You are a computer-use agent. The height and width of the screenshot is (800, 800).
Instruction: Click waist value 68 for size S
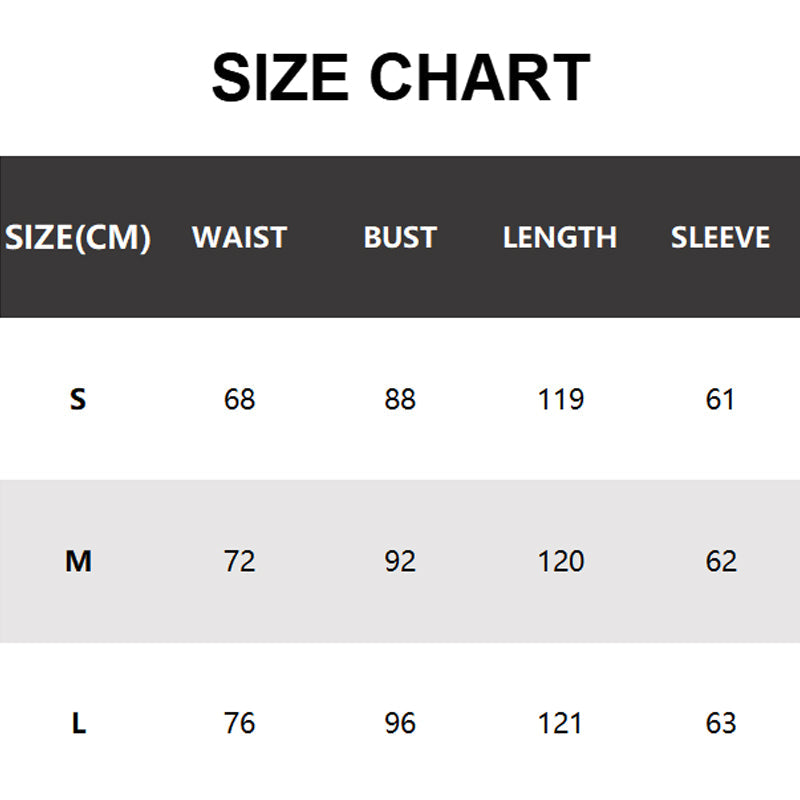240,400
